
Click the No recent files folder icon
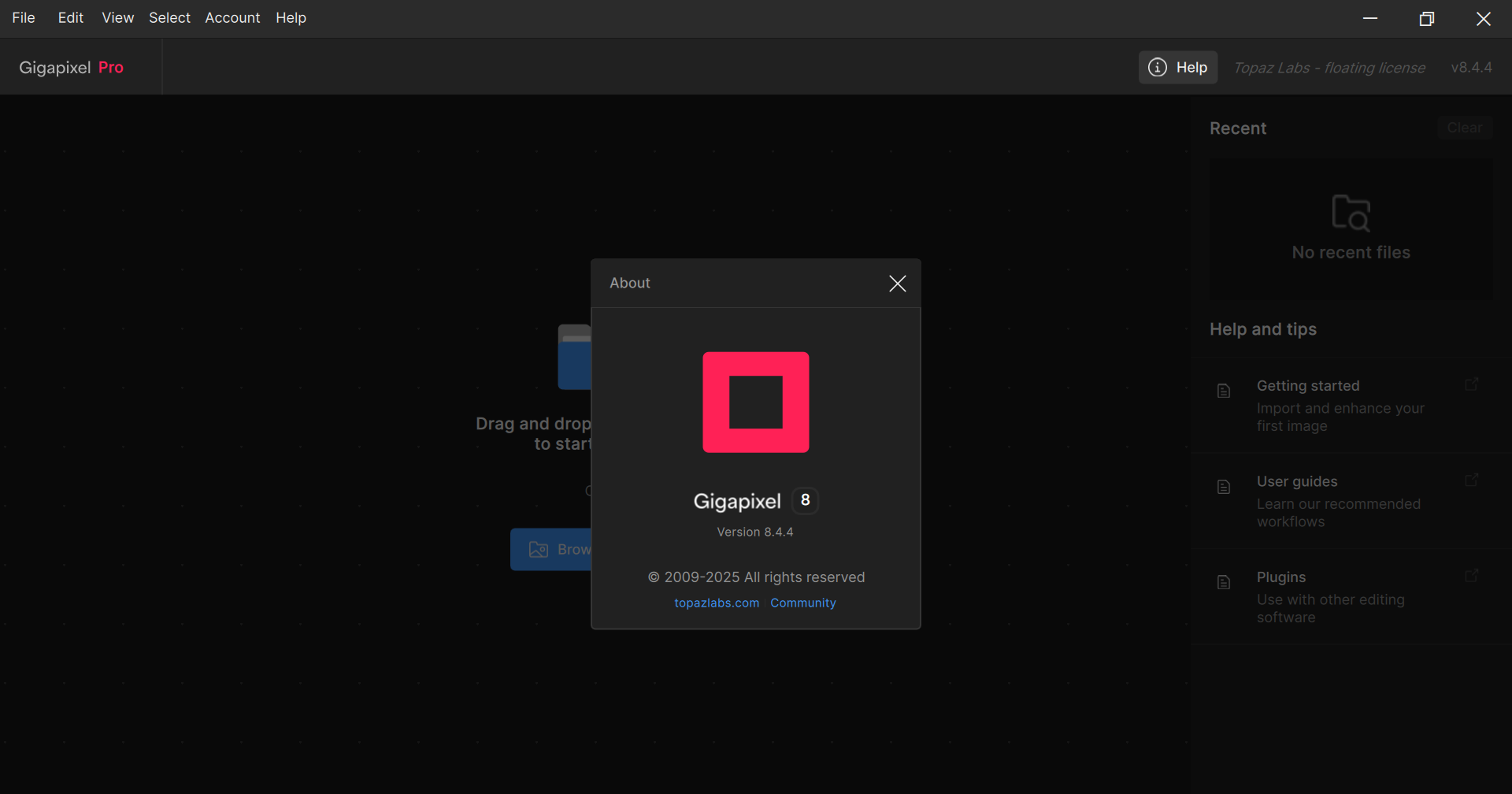tap(1351, 213)
